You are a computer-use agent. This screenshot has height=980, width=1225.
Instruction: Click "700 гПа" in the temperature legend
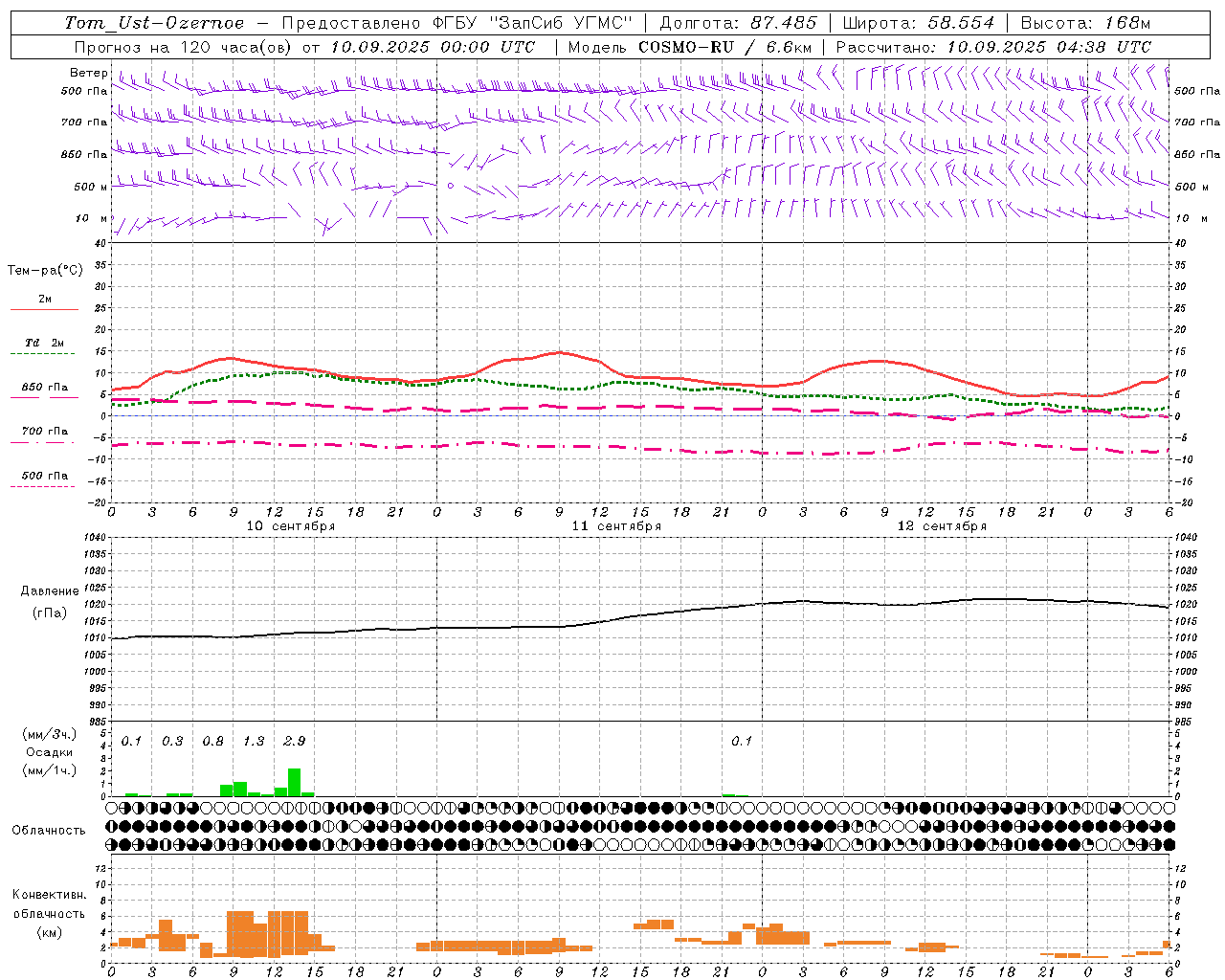[x=45, y=432]
